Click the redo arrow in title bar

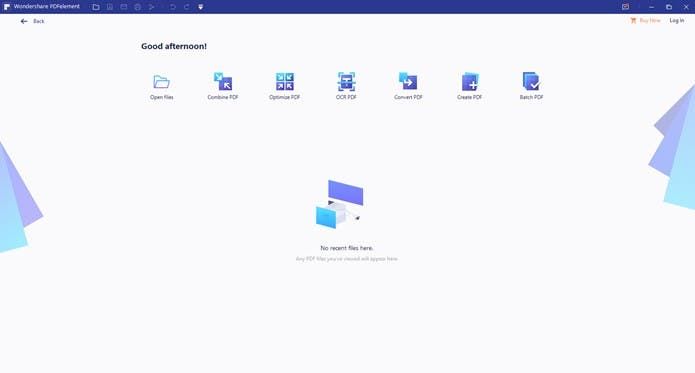[187, 7]
